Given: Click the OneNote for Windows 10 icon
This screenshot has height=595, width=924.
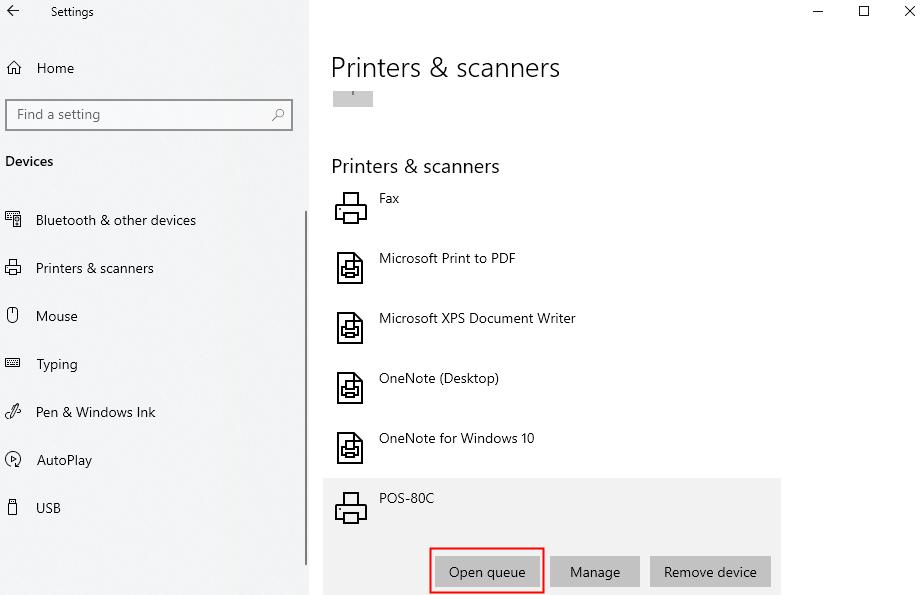Looking at the screenshot, I should 350,447.
